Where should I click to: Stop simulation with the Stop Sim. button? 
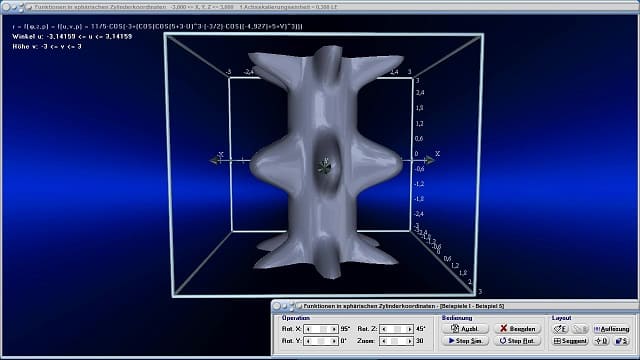point(465,341)
